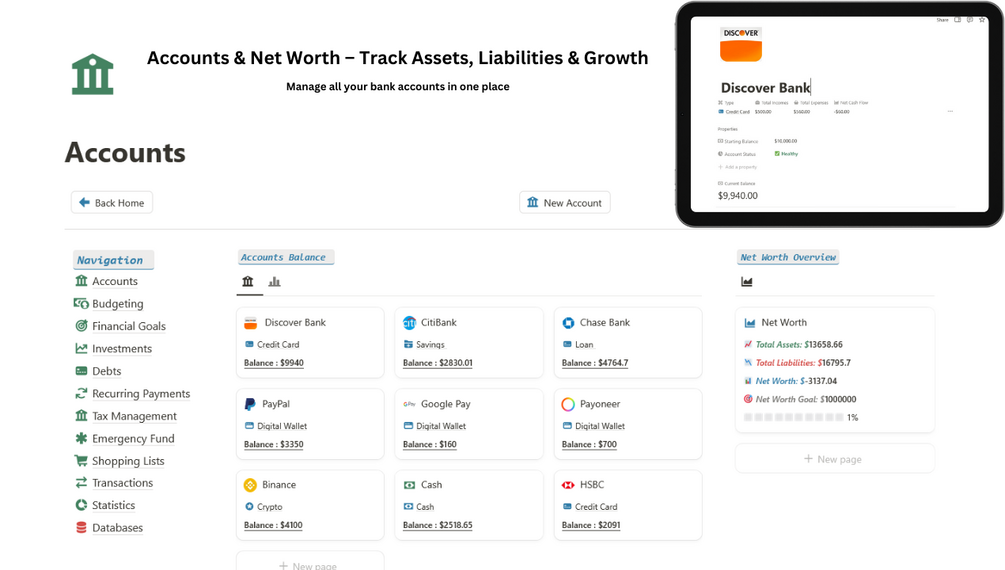Click the Recurring Payments refresh icon

tap(81, 393)
